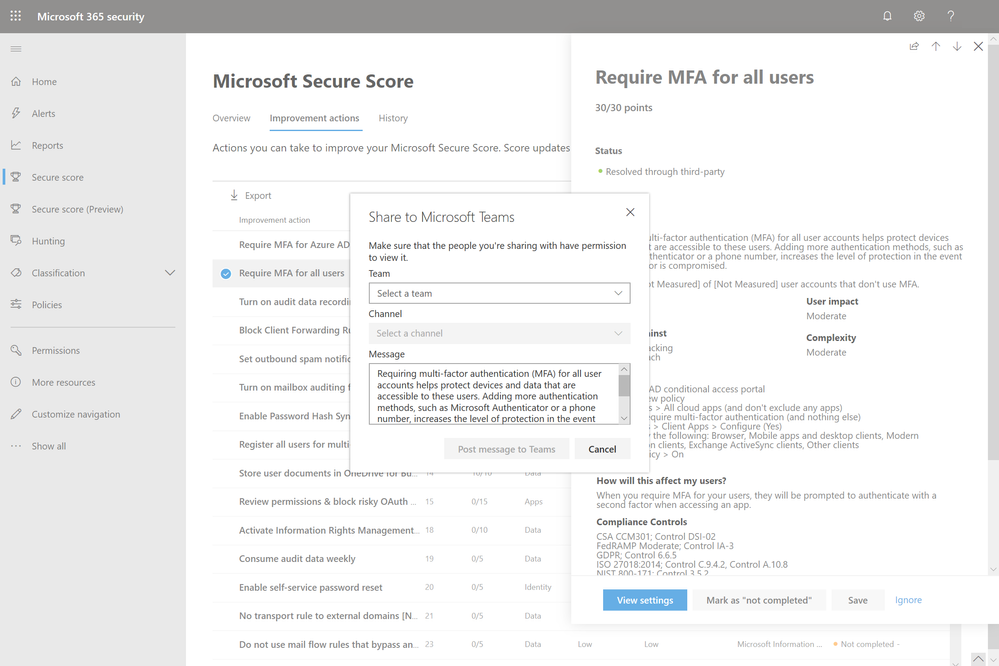Expand the Classification menu chevron
This screenshot has width=999, height=666.
(x=170, y=273)
